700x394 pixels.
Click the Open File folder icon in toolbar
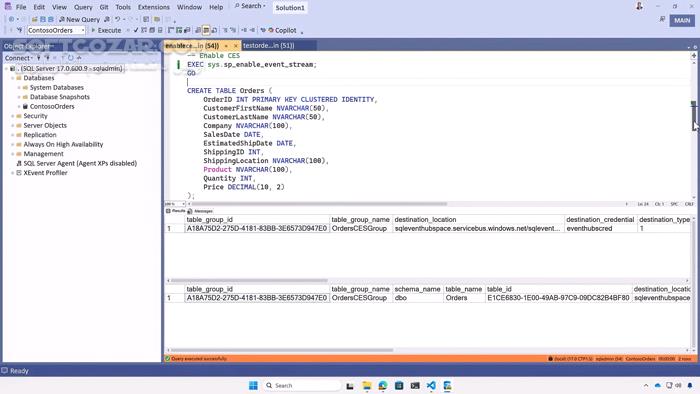click(34, 20)
